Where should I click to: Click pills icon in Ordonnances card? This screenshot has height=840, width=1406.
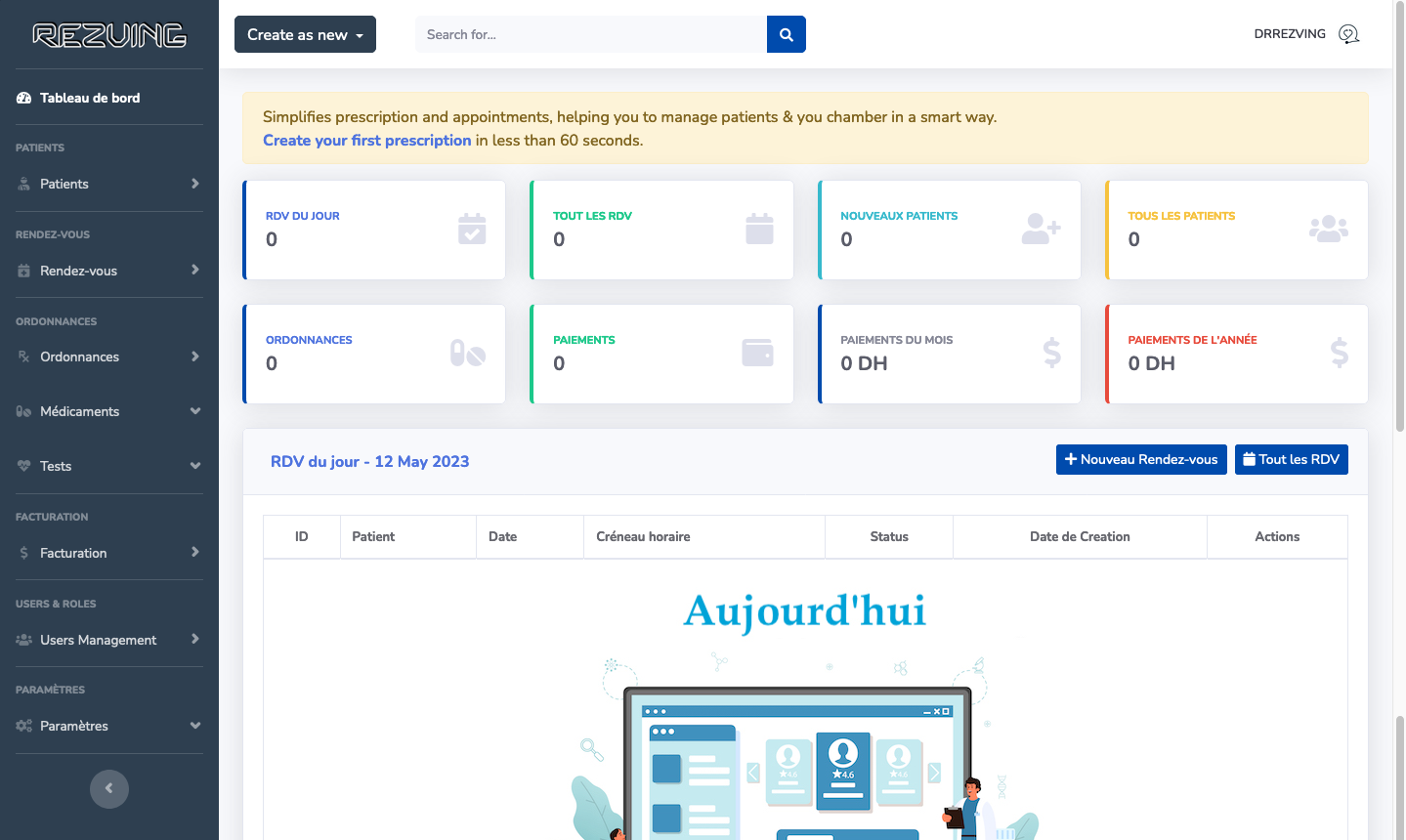[x=468, y=353]
